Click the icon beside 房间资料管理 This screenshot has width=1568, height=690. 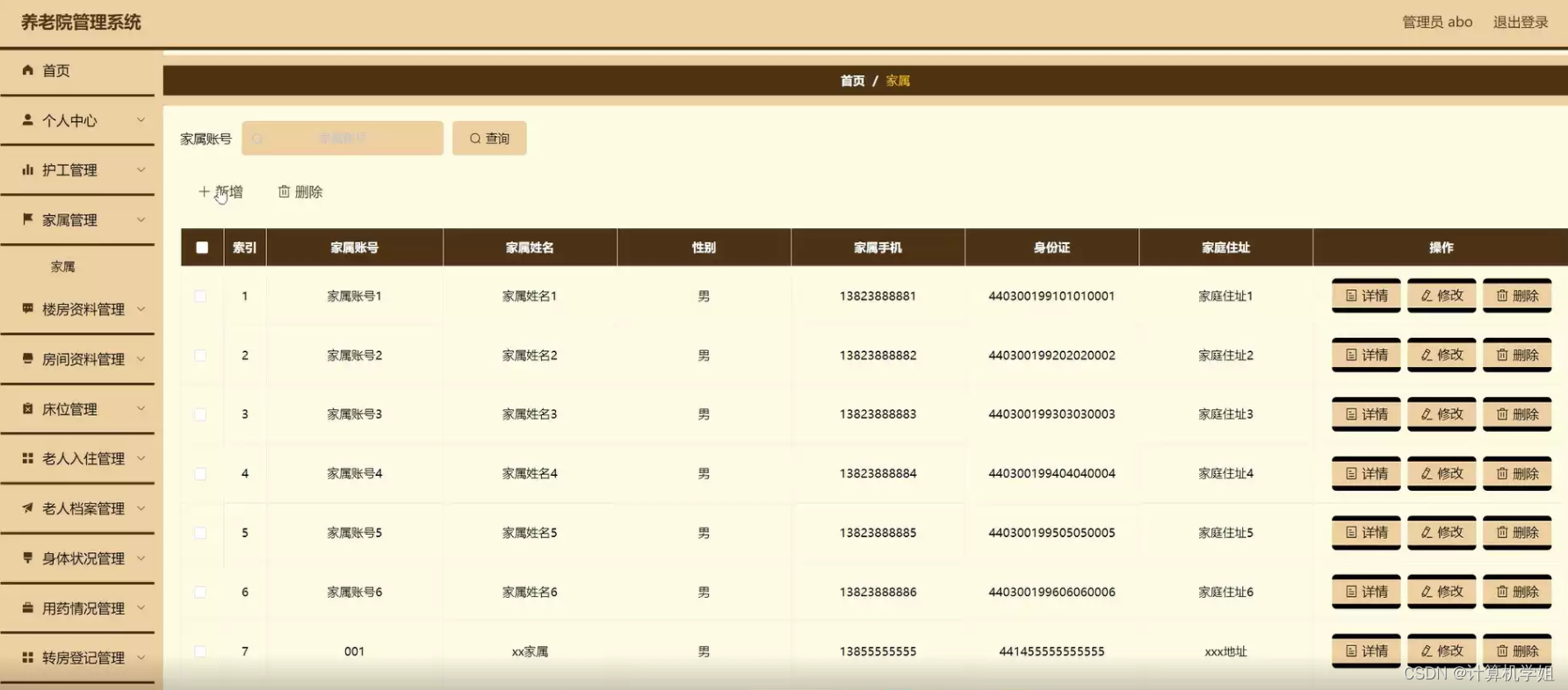click(27, 358)
